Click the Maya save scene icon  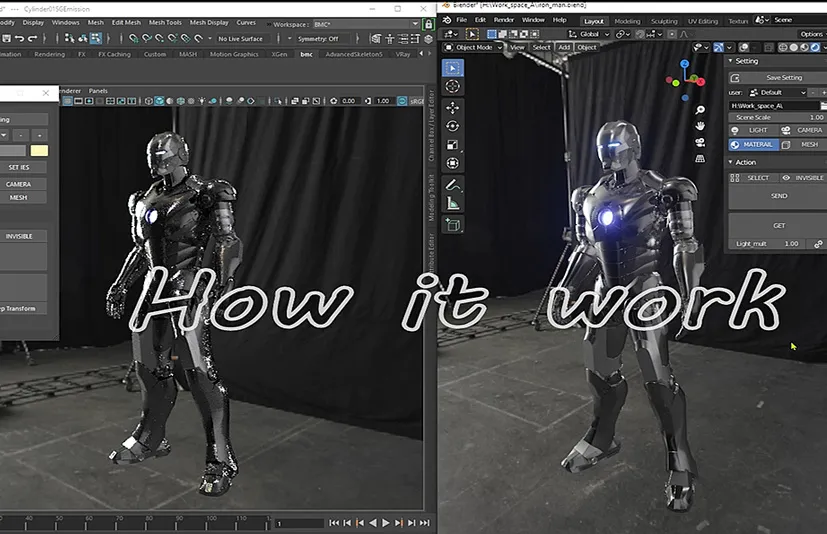(6, 39)
